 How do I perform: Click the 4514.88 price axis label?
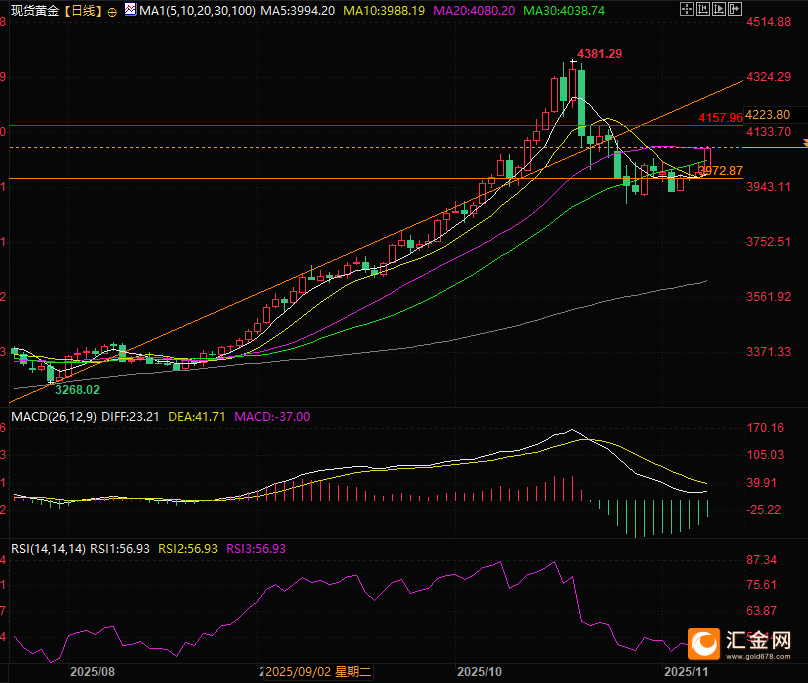[768, 22]
